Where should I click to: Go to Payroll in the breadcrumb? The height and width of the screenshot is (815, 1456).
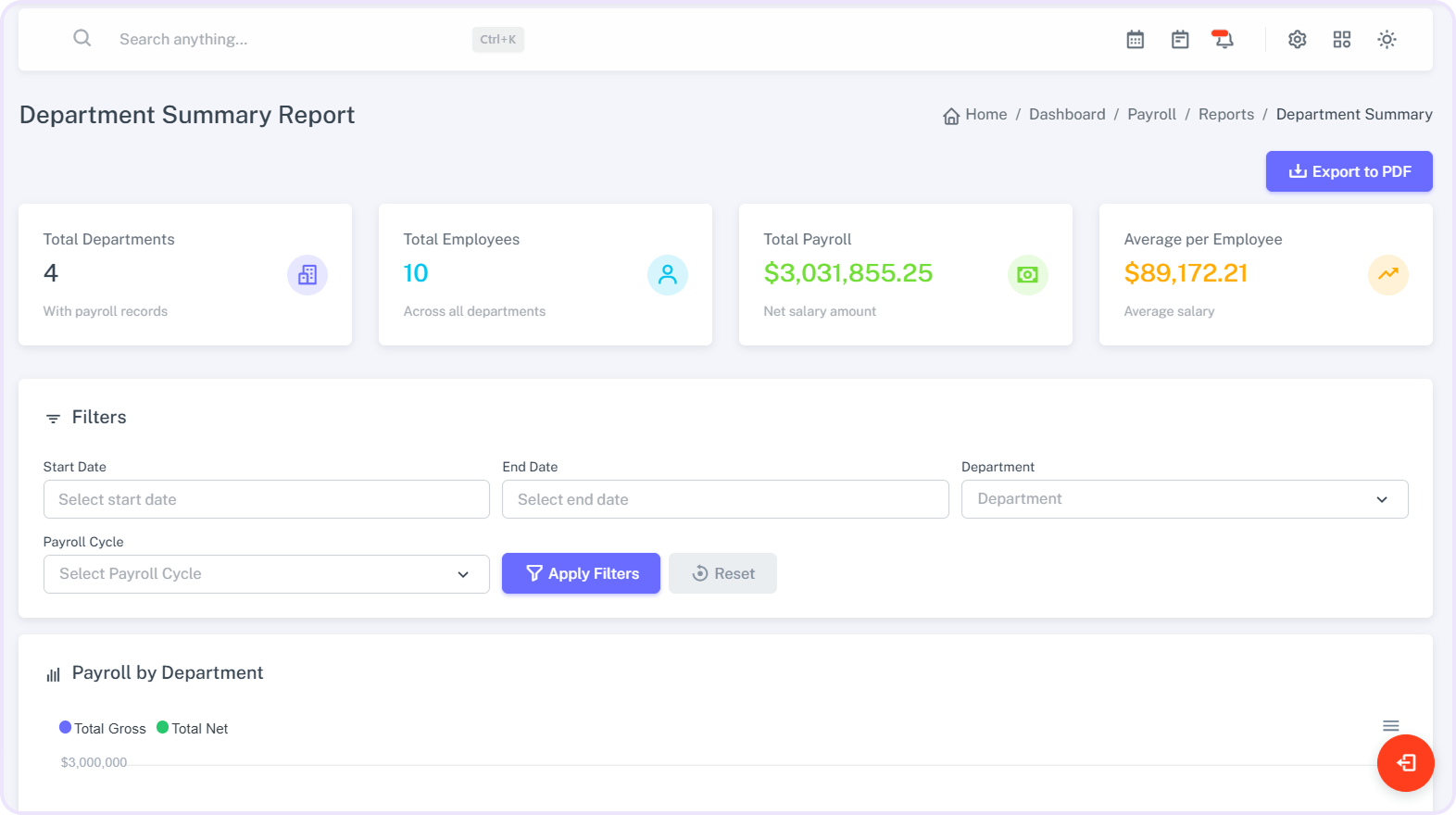pyautogui.click(x=1151, y=115)
